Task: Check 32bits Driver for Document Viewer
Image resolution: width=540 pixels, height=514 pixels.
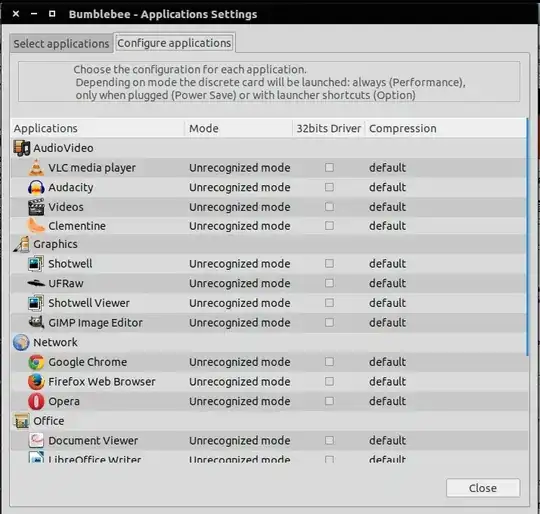Action: [x=329, y=441]
